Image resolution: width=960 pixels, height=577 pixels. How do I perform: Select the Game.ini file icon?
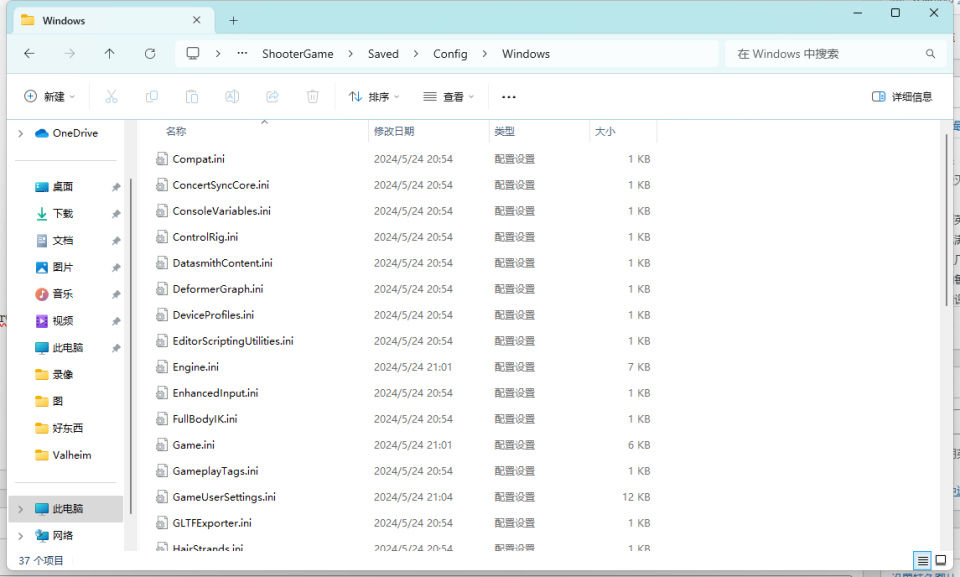(x=162, y=445)
